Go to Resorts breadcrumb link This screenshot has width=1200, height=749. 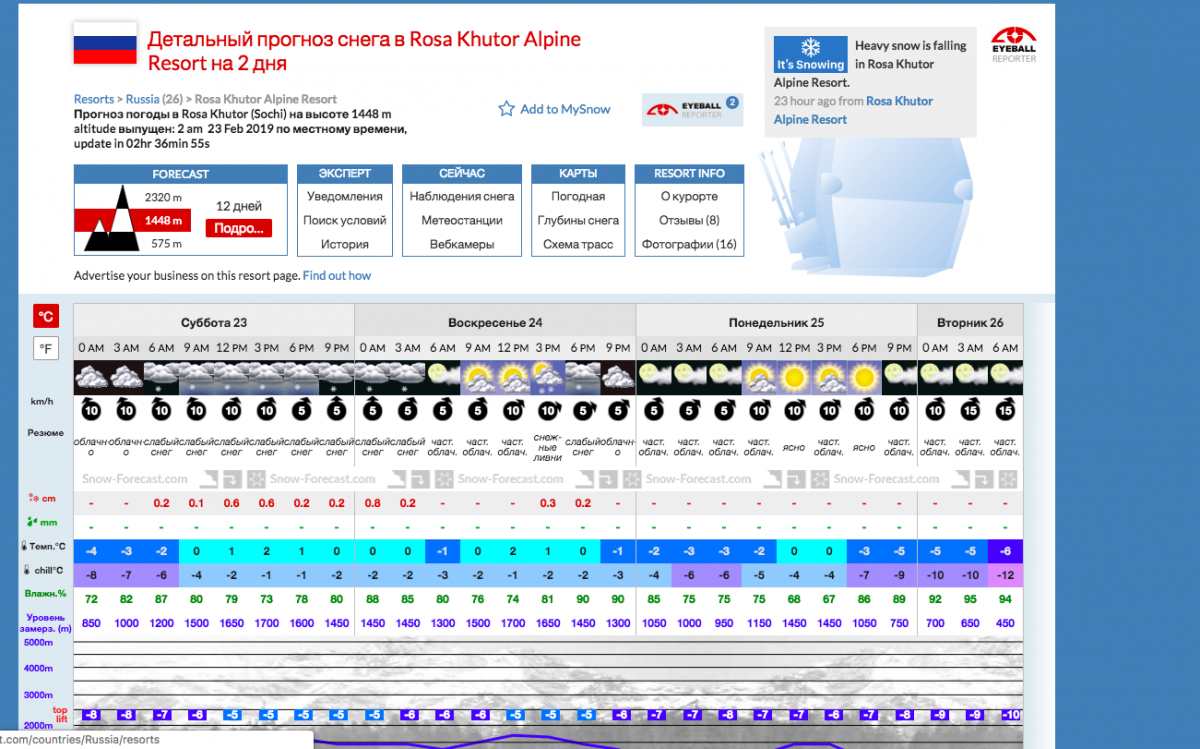[x=94, y=99]
